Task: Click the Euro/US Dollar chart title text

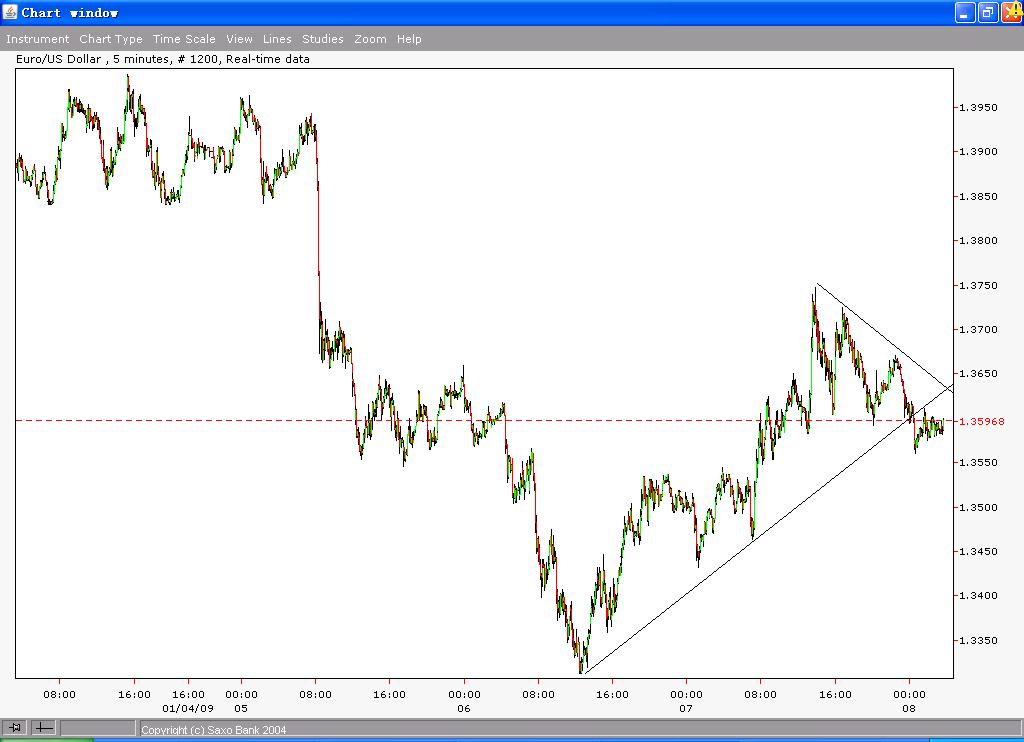Action: [x=163, y=59]
